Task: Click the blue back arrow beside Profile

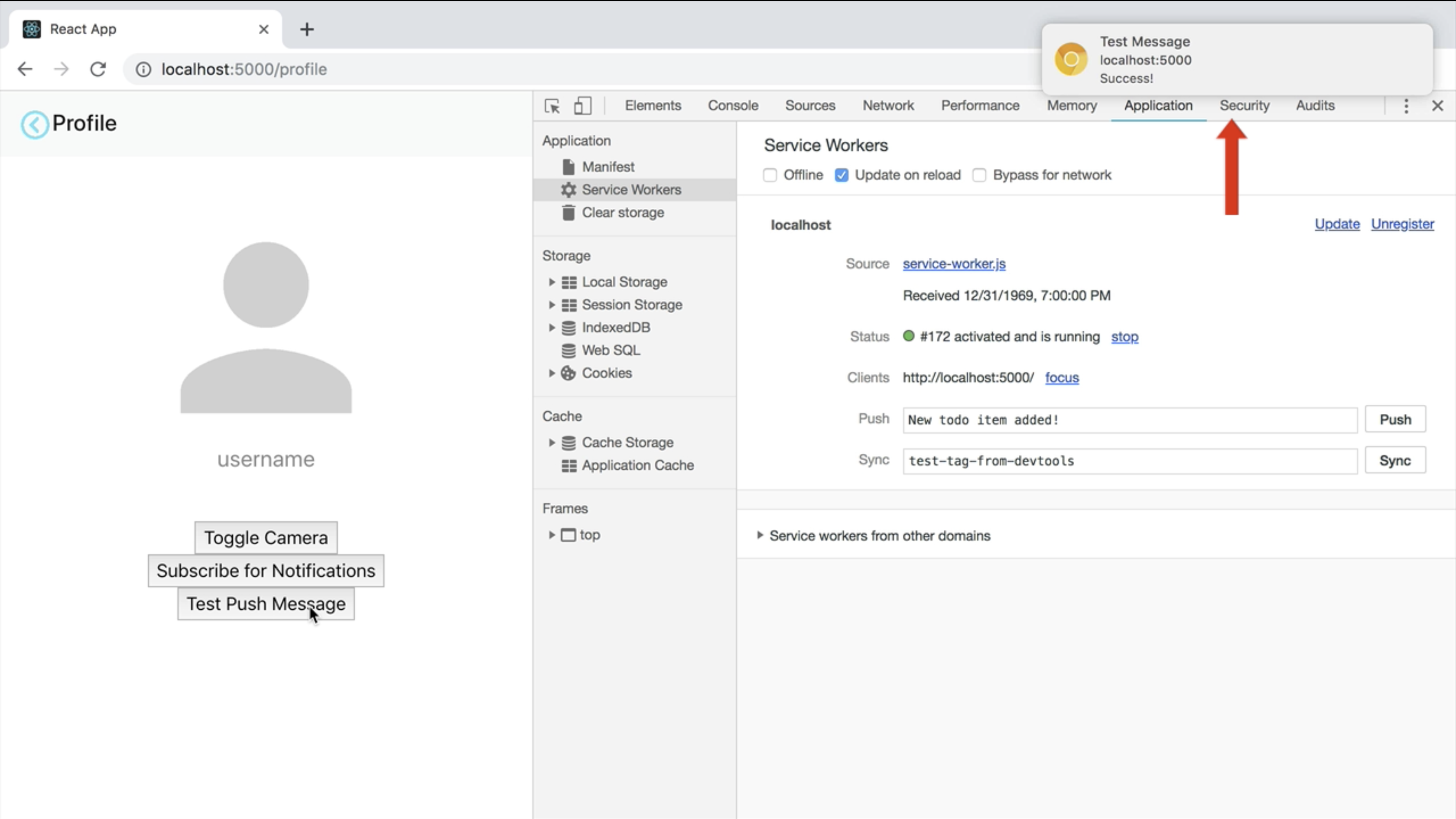Action: point(35,124)
